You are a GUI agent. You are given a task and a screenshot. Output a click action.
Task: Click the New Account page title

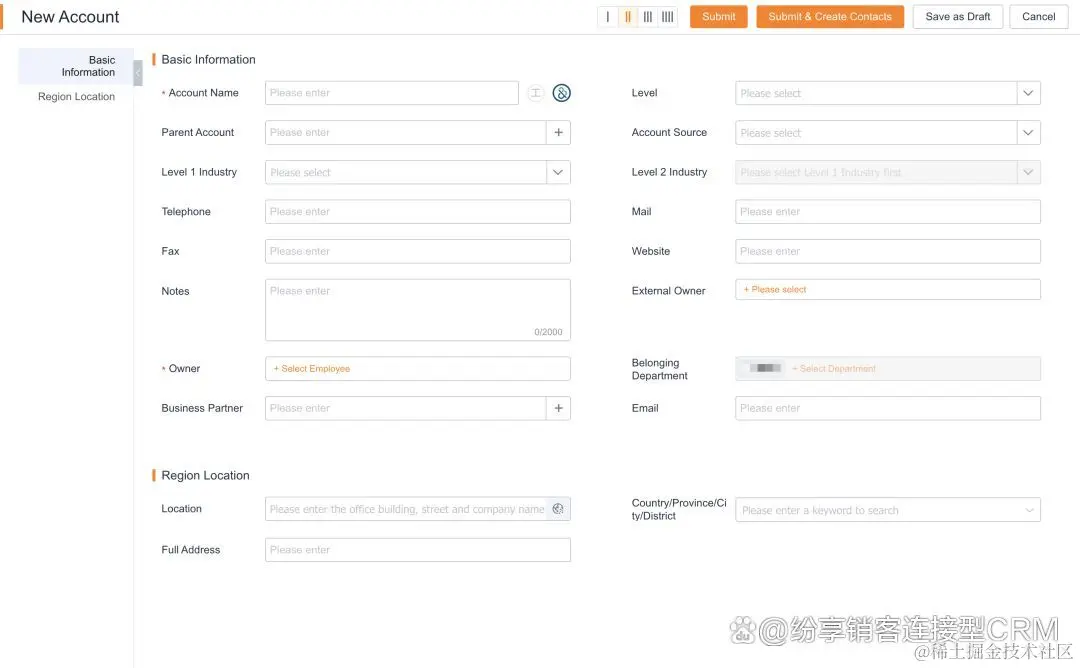pyautogui.click(x=70, y=17)
